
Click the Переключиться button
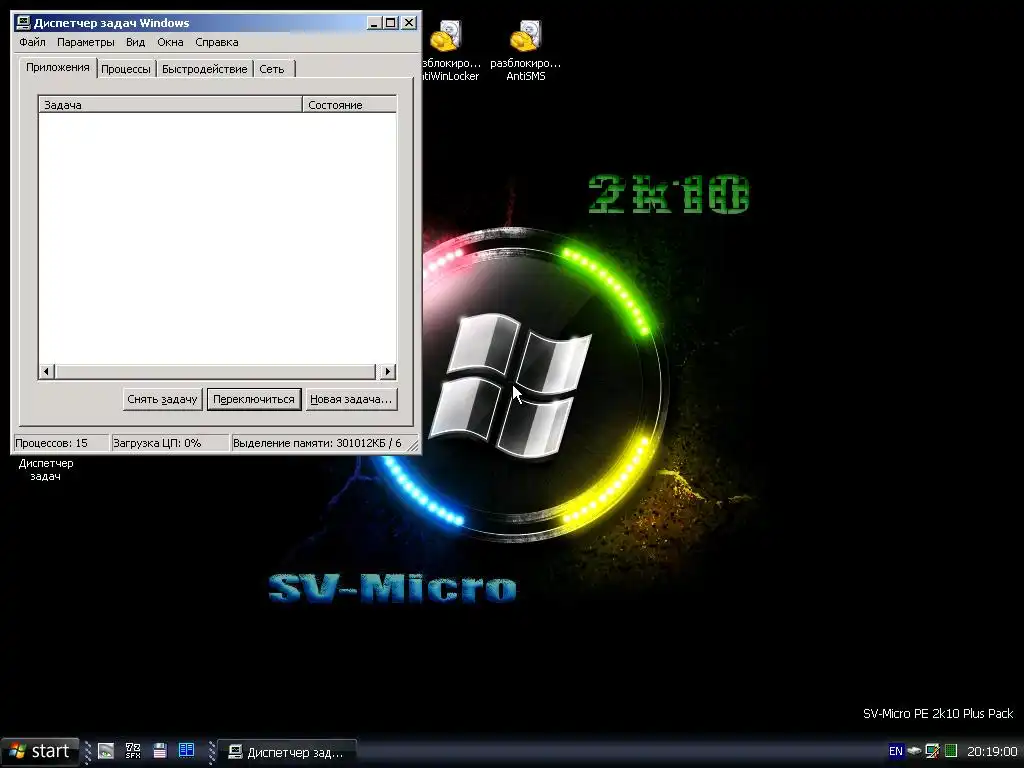(253, 399)
